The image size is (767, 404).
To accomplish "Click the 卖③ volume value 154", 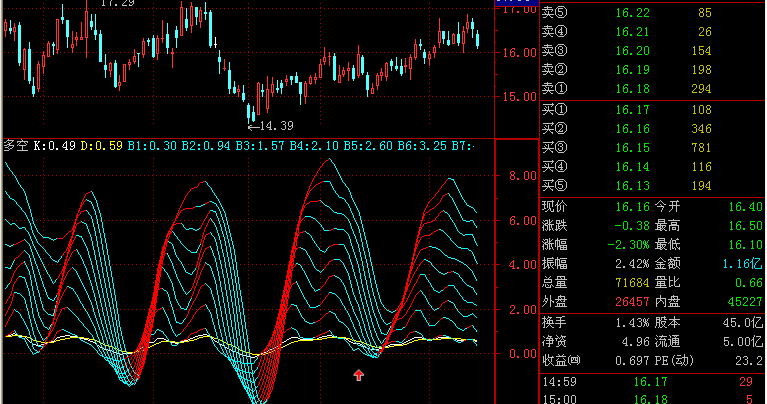I will (701, 51).
